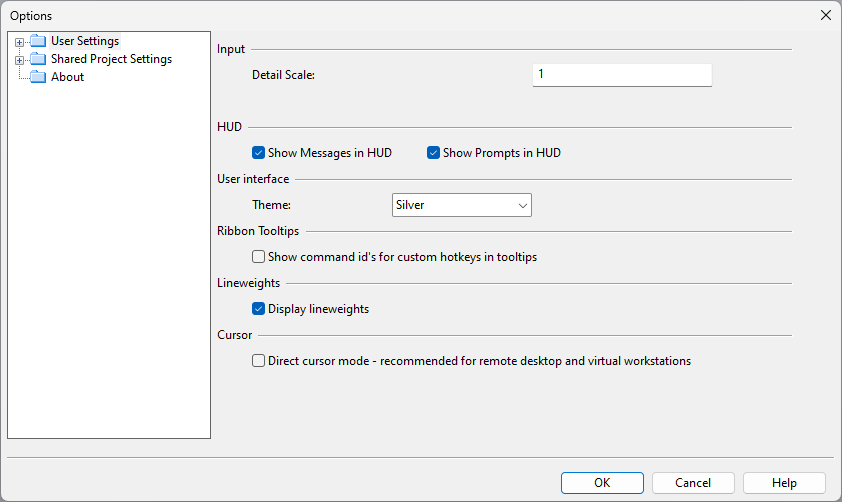Toggle Show Prompts in HUD checkbox
This screenshot has height=502, width=842.
click(433, 153)
